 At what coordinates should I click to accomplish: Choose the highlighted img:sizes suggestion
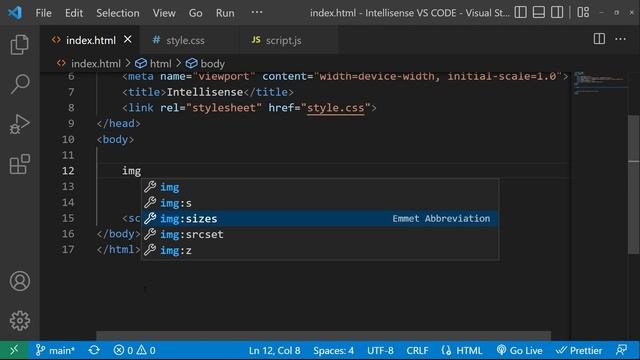click(x=320, y=218)
